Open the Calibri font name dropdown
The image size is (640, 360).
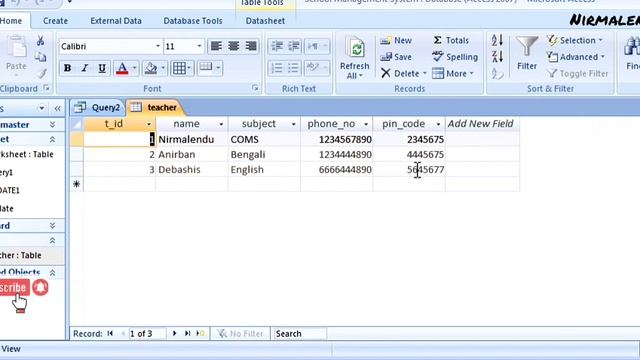(158, 46)
